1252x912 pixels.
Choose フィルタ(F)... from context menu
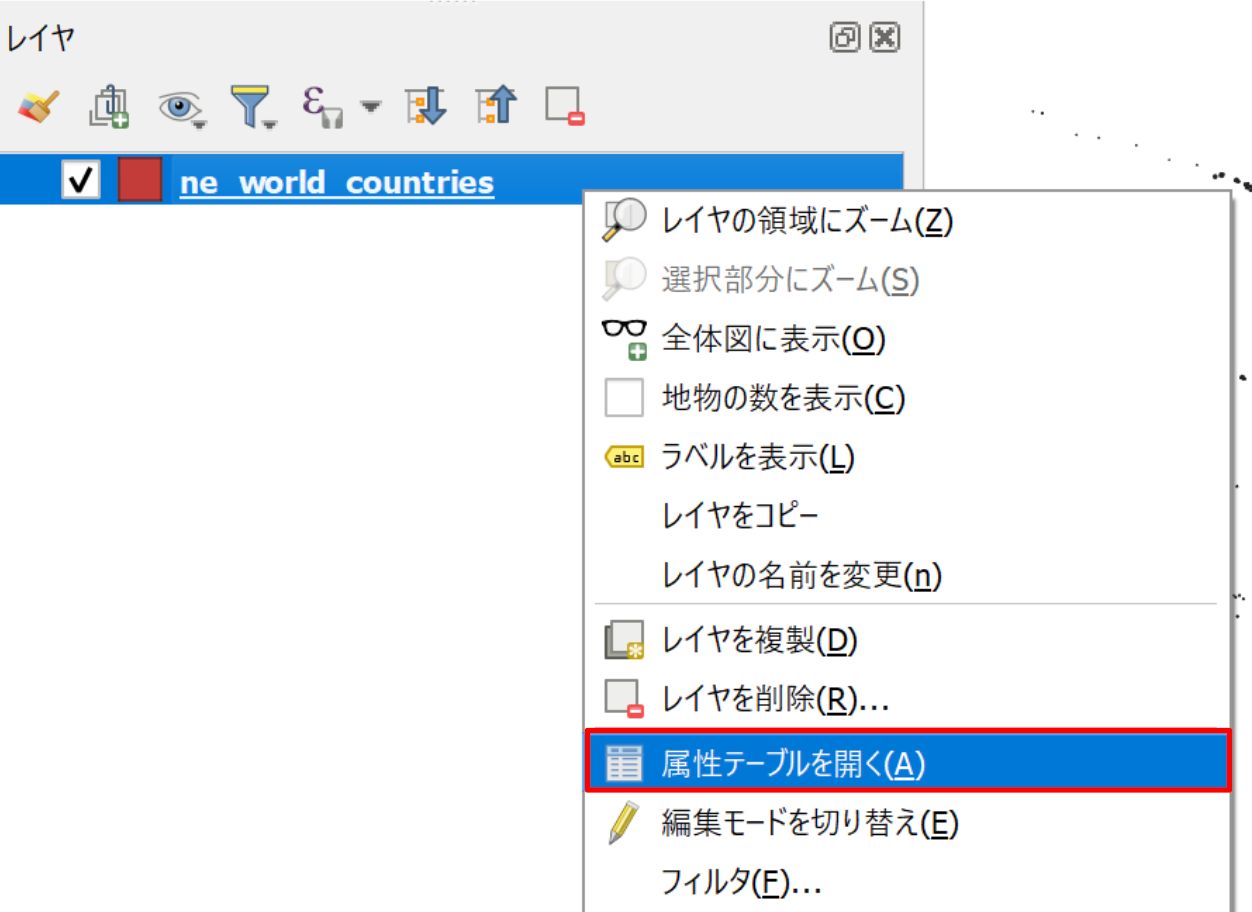[x=906, y=882]
